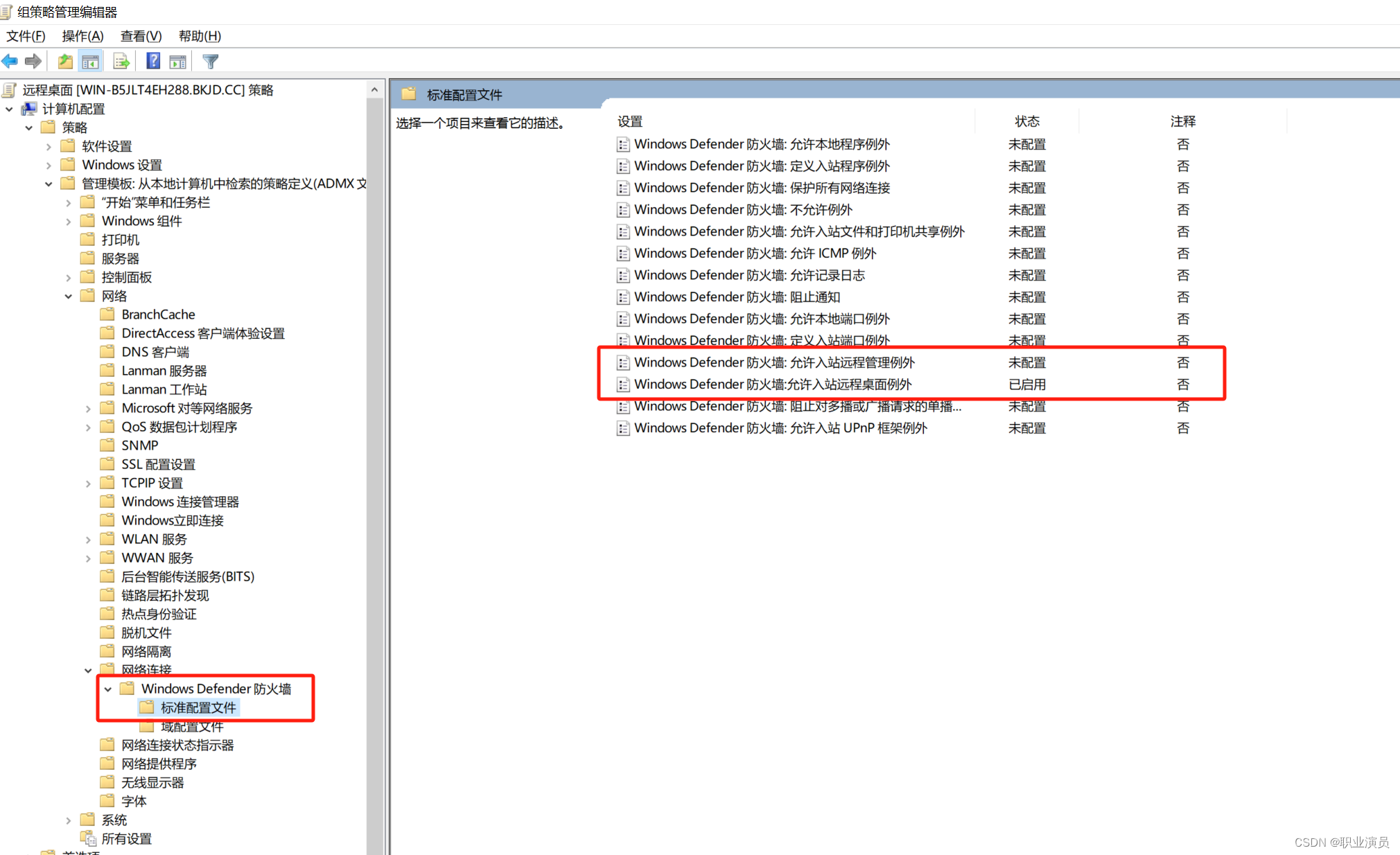1400x855 pixels.
Task: Click the Filter funnel toolbar icon
Action: pyautogui.click(x=210, y=62)
